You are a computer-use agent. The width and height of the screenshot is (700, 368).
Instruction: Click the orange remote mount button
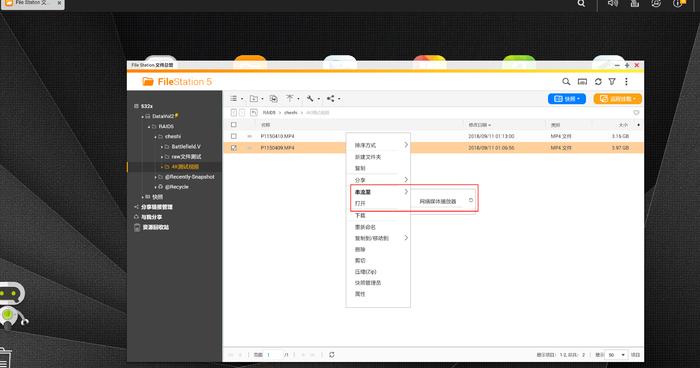[617, 99]
